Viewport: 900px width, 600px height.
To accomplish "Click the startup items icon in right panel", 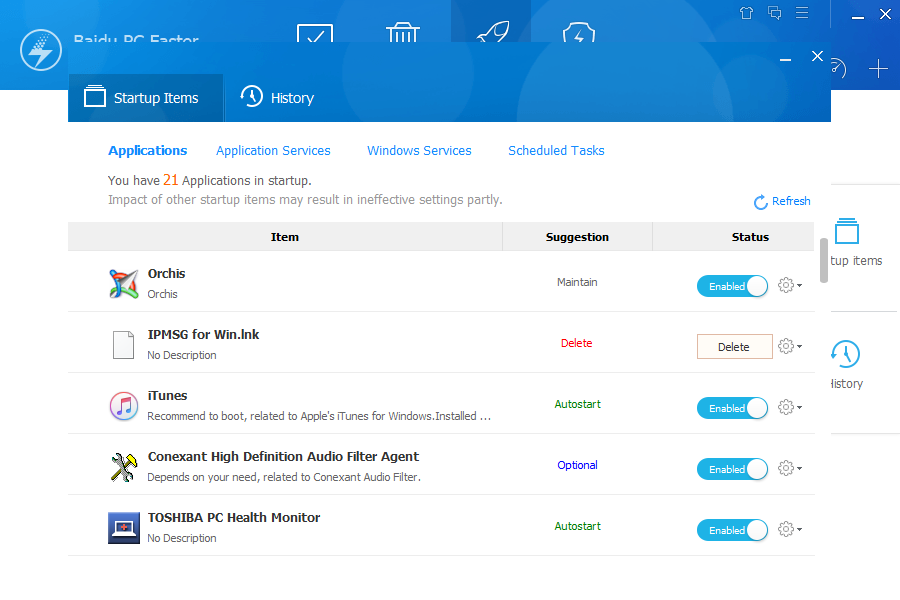I will pyautogui.click(x=847, y=231).
